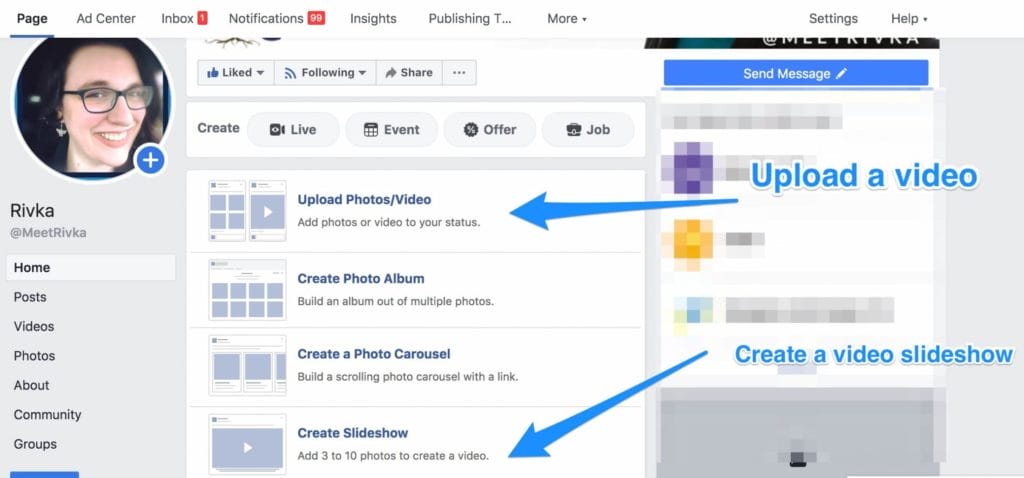Click the Create Photo Album grid icon
The width and height of the screenshot is (1024, 478).
[x=247, y=290]
